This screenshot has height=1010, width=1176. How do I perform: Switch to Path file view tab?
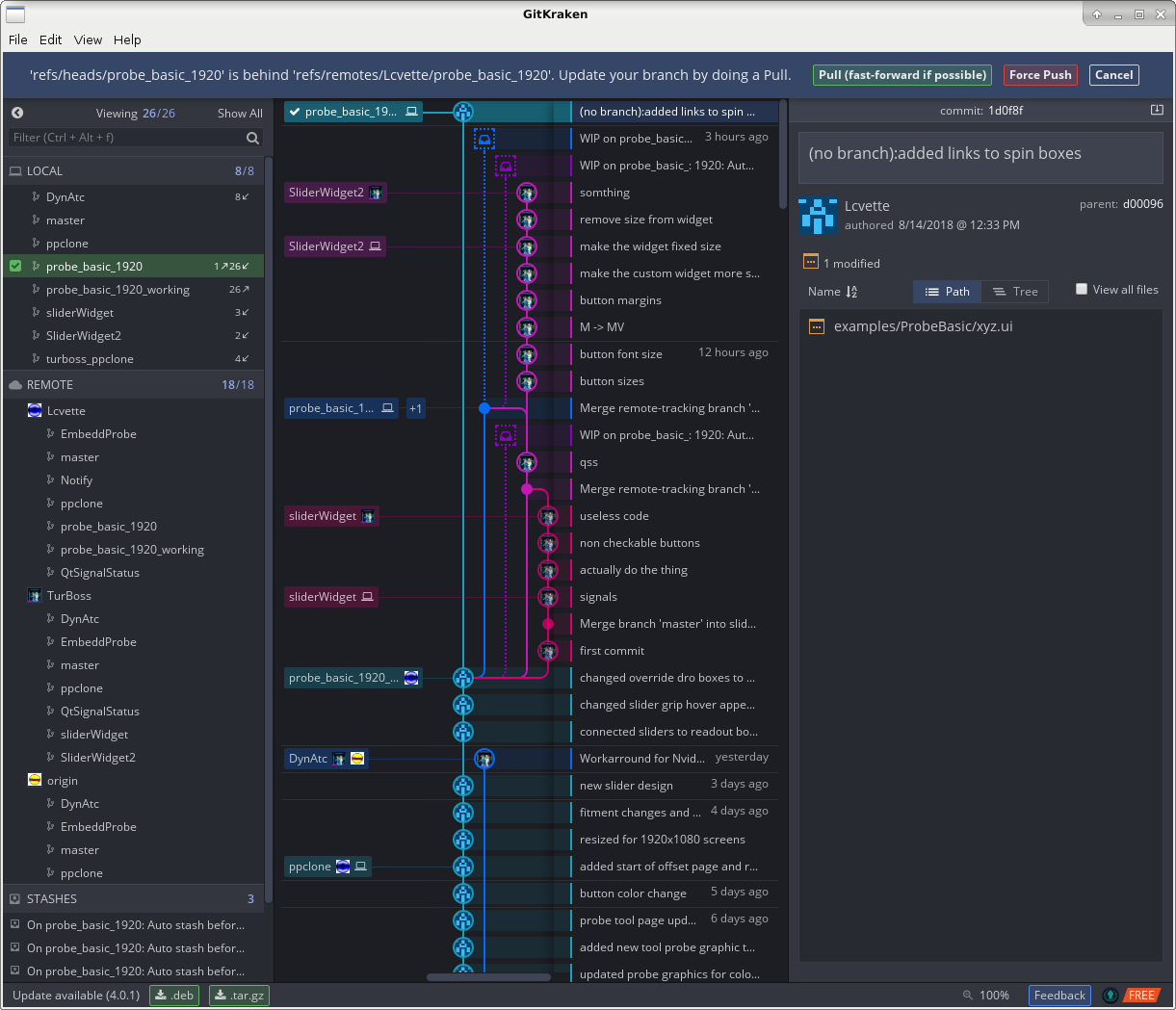(x=948, y=292)
